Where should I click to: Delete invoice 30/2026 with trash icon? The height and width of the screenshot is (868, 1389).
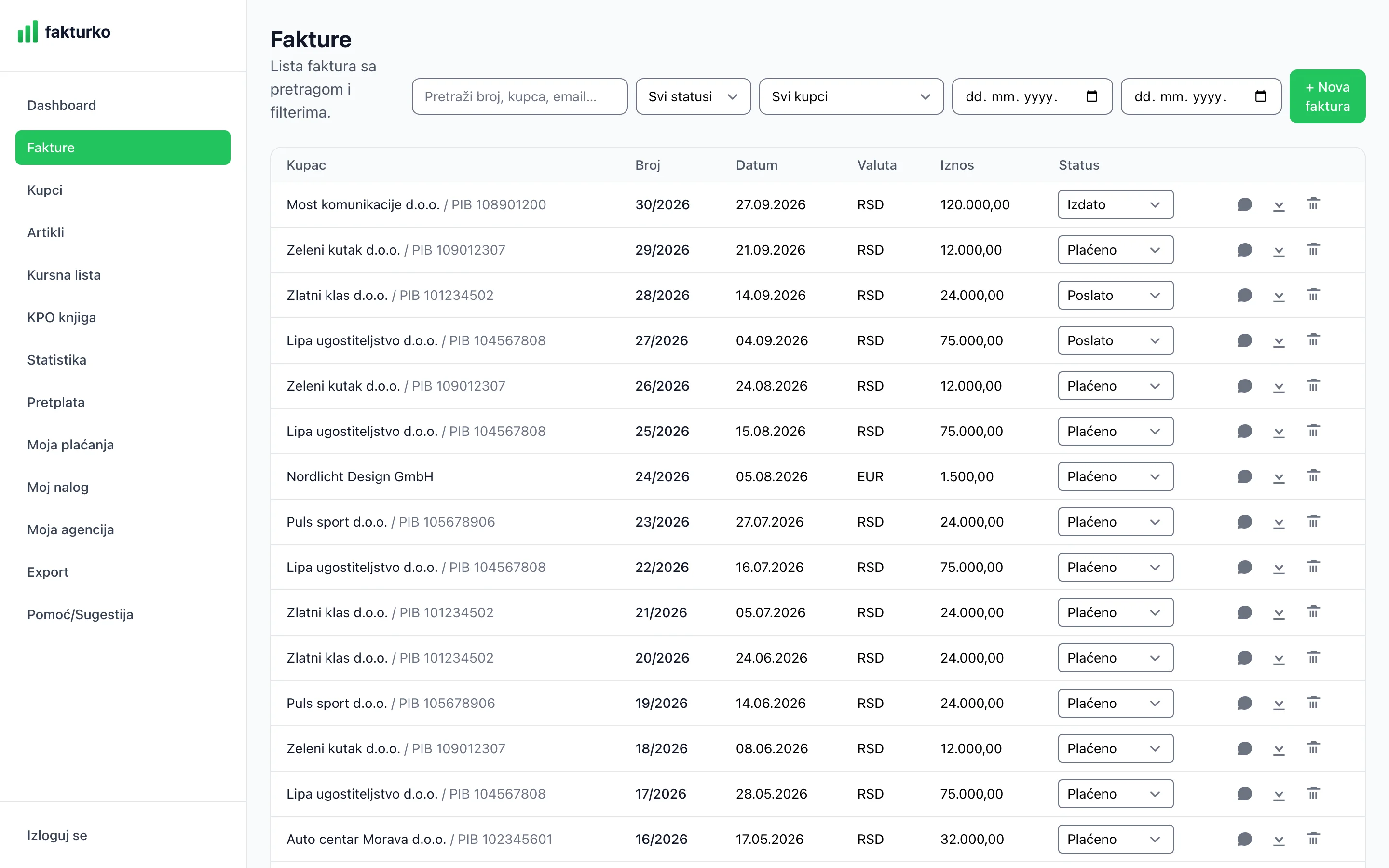1313,204
